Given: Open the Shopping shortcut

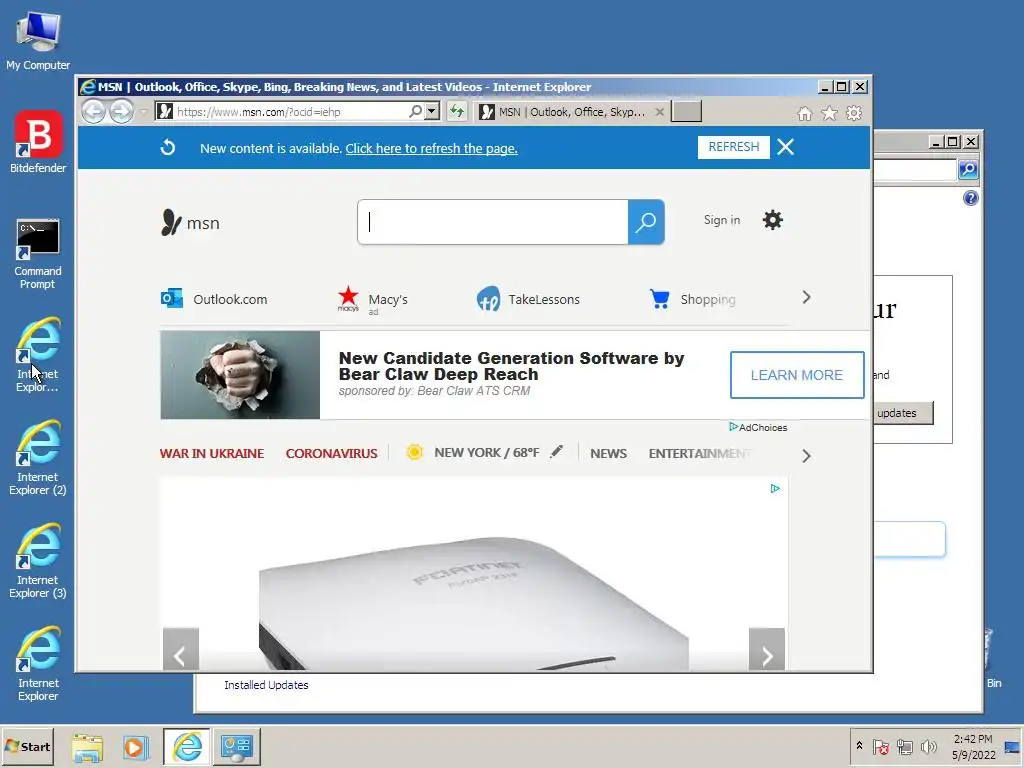Looking at the screenshot, I should 692,299.
